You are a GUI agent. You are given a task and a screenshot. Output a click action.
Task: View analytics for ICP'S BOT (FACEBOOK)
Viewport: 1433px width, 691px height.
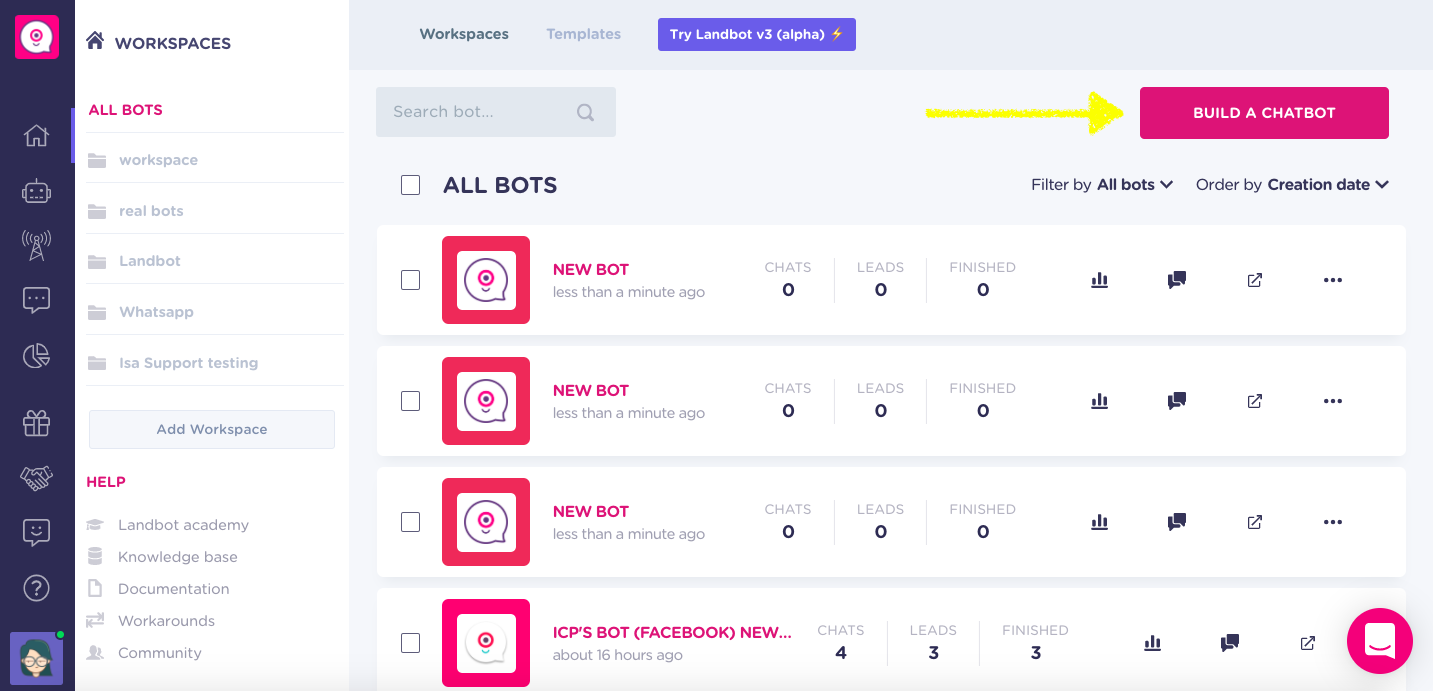pyautogui.click(x=1152, y=643)
